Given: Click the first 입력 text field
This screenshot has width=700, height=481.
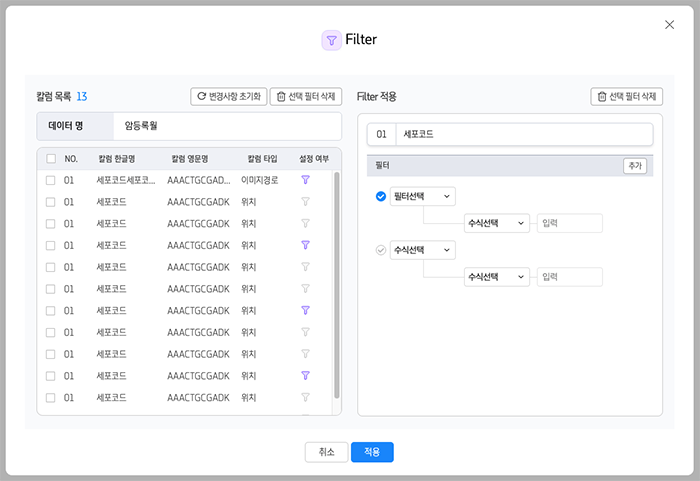Looking at the screenshot, I should (x=569, y=223).
